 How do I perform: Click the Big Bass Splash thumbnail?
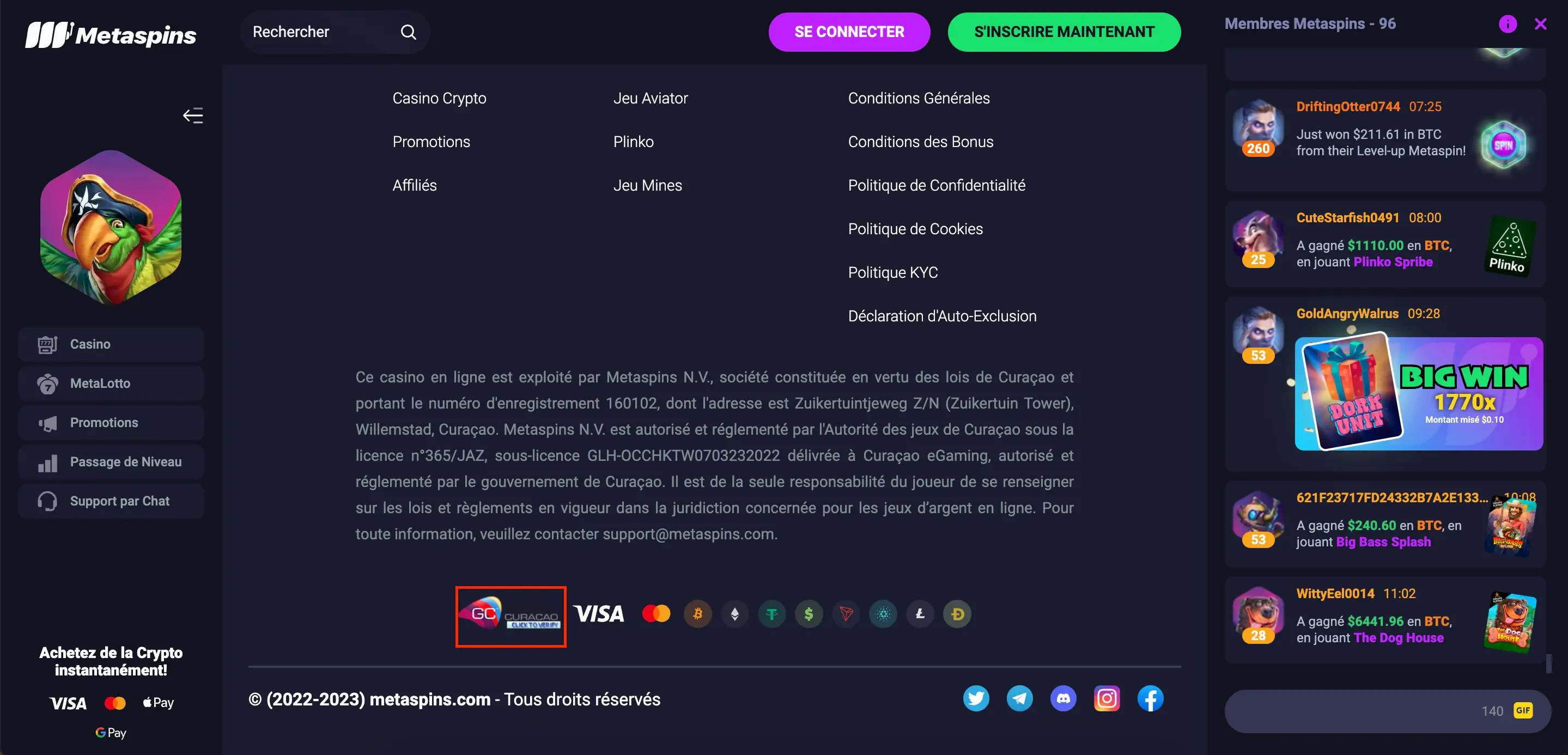point(1511,527)
